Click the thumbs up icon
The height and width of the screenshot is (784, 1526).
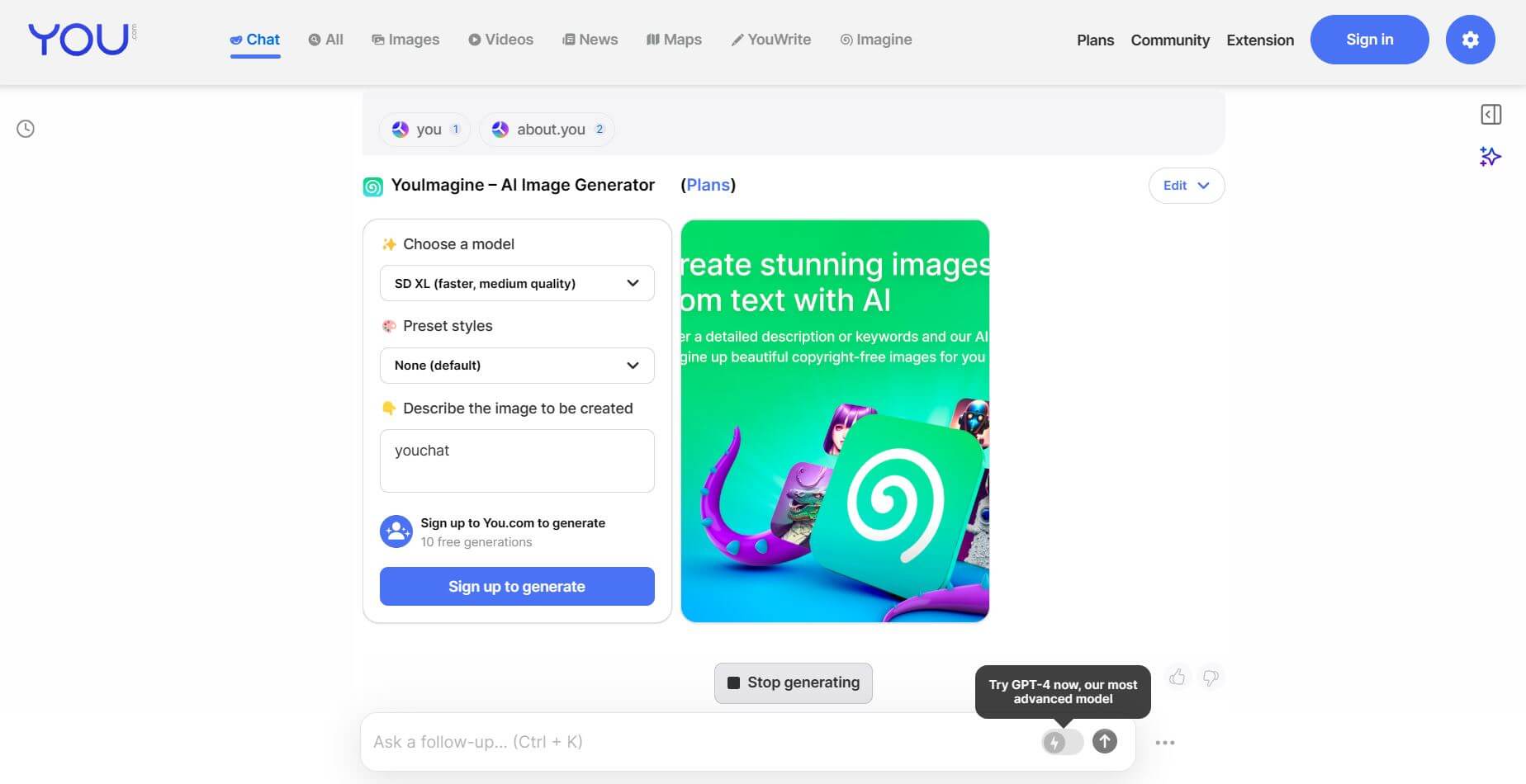click(1177, 678)
